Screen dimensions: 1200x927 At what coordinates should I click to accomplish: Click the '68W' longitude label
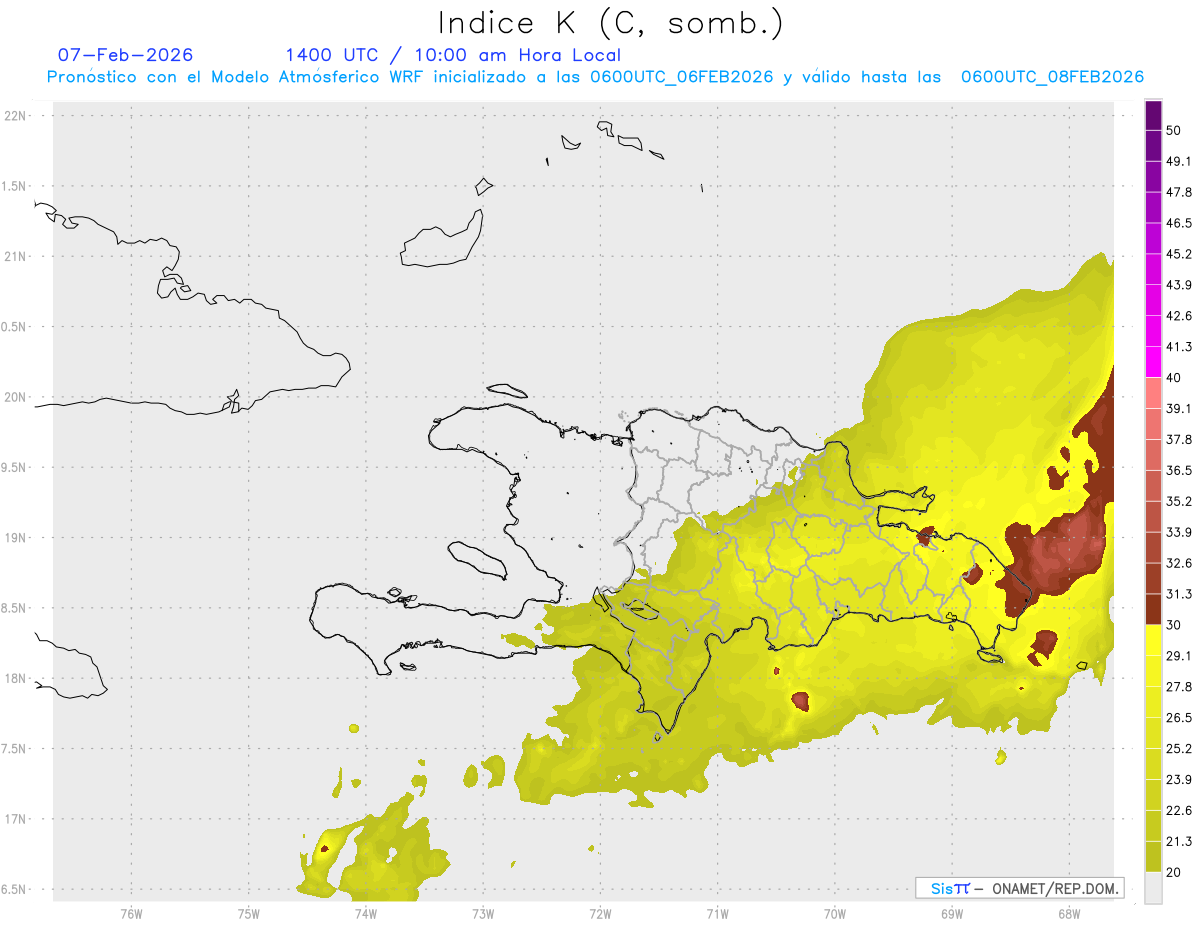click(1068, 912)
